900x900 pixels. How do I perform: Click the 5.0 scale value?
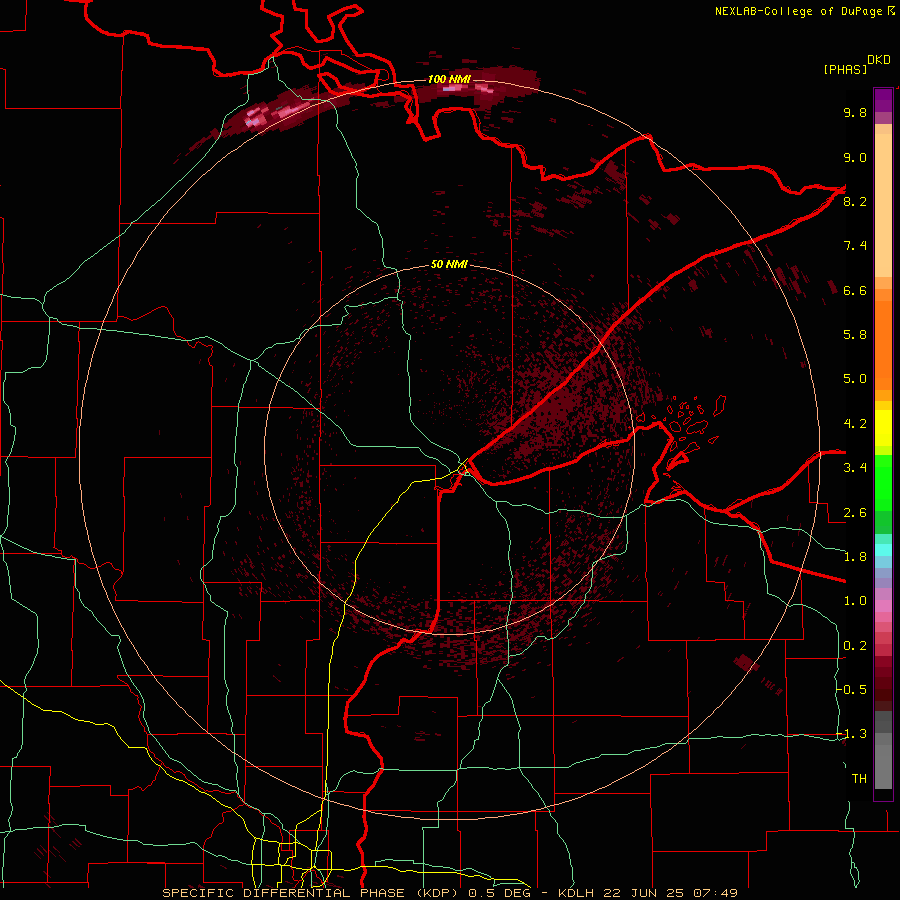point(855,379)
